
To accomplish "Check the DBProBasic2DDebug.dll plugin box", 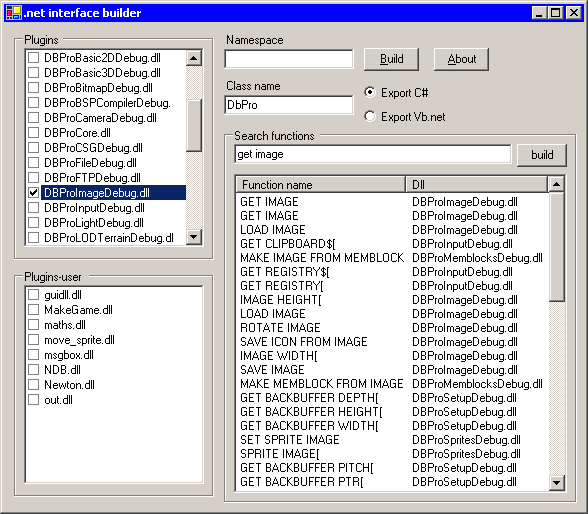I will pyautogui.click(x=33, y=57).
